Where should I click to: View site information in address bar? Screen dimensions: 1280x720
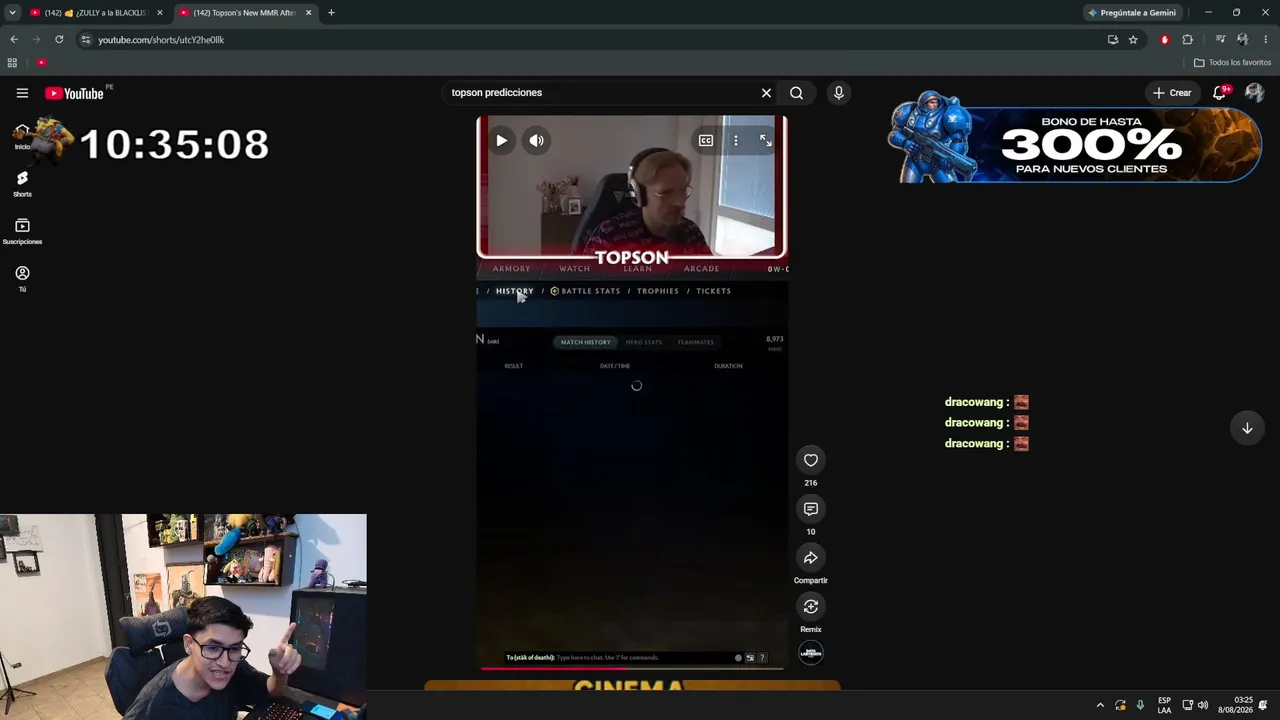[86, 40]
